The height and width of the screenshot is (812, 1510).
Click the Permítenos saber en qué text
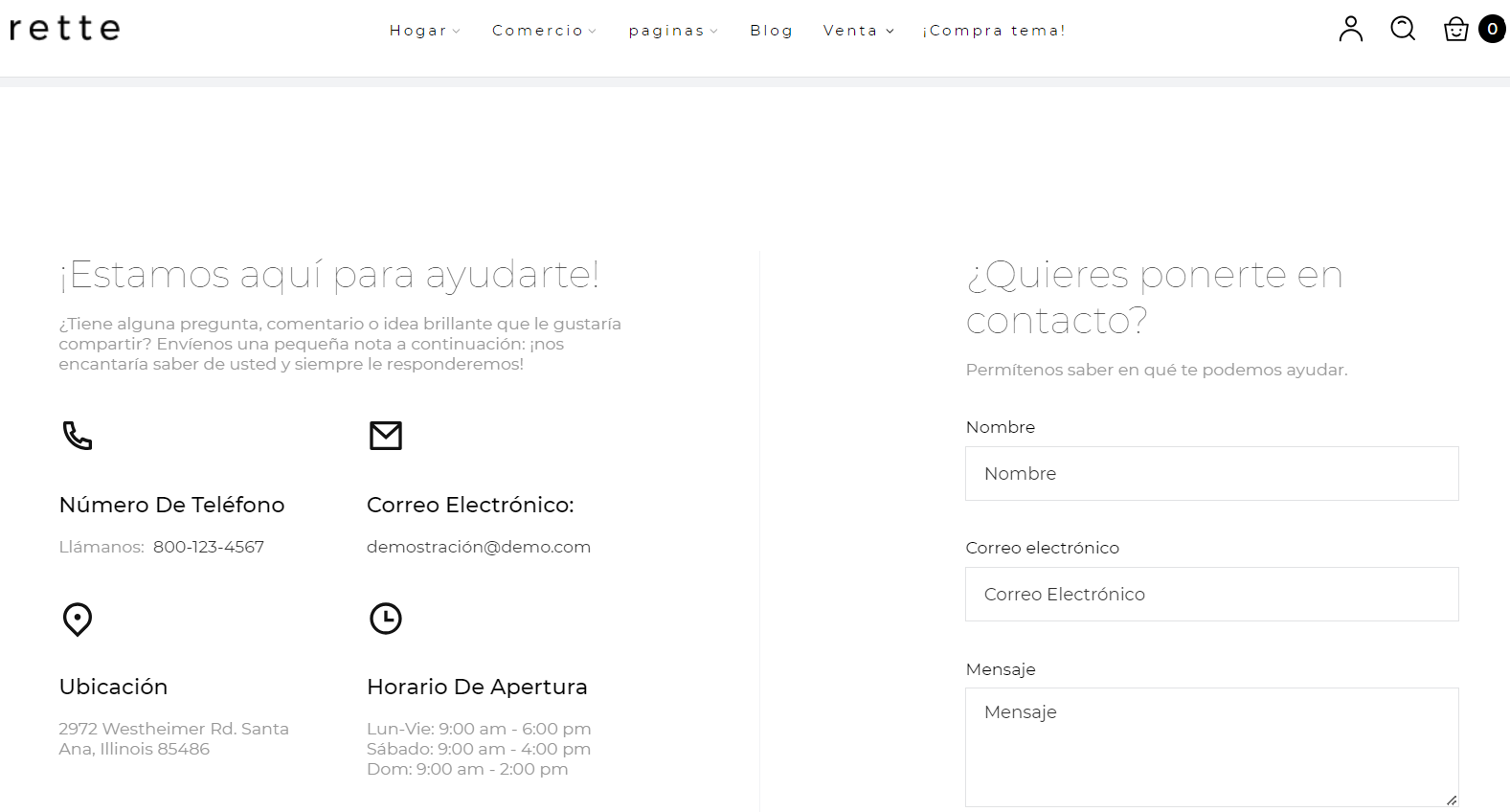tap(1157, 370)
